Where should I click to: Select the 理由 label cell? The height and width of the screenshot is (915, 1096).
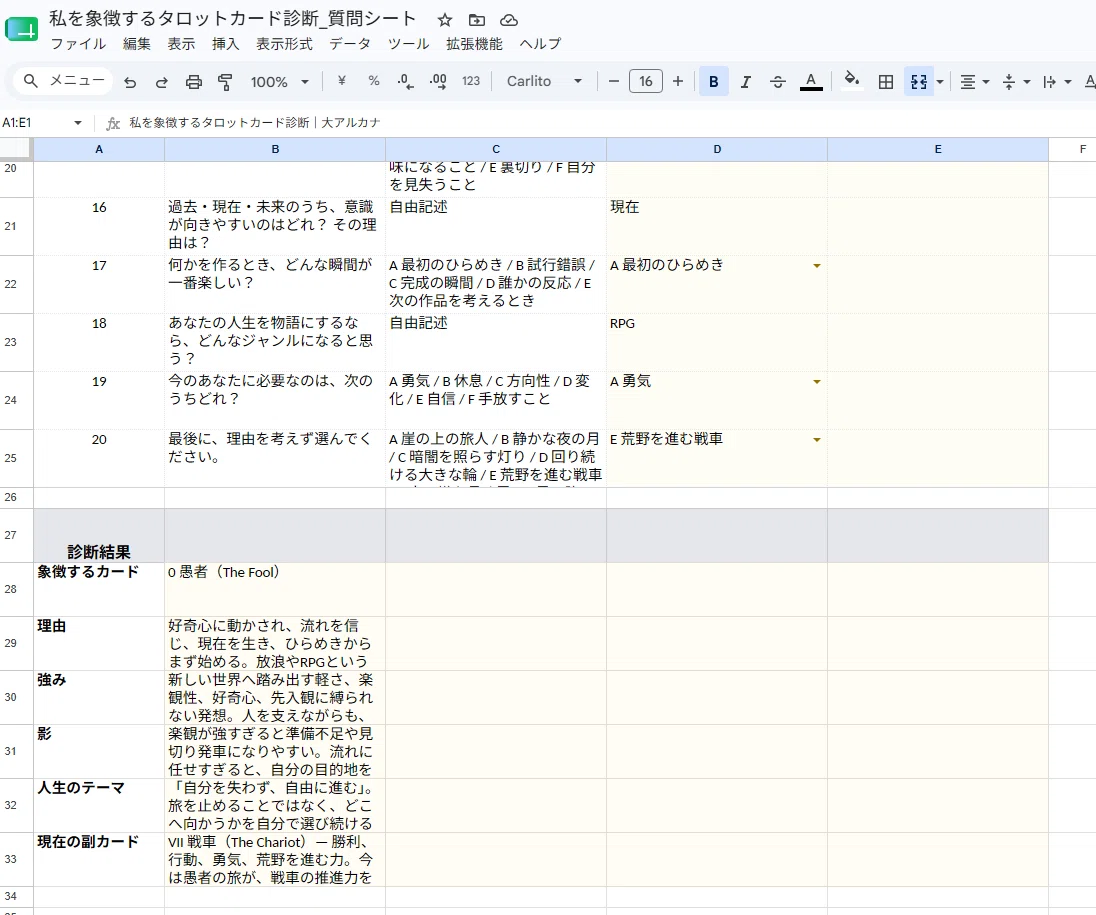99,643
